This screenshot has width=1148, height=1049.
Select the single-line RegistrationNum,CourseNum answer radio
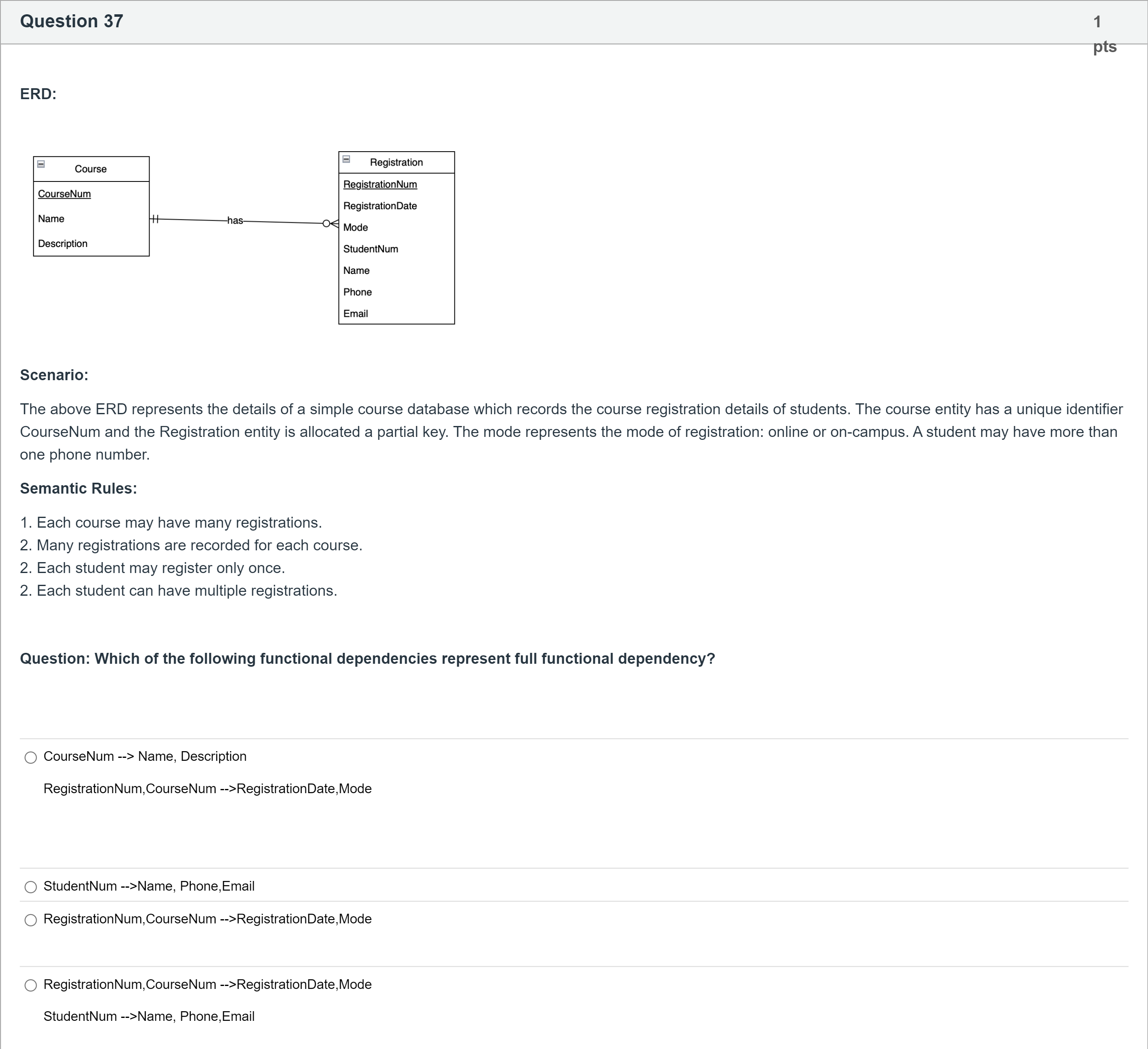(x=31, y=920)
